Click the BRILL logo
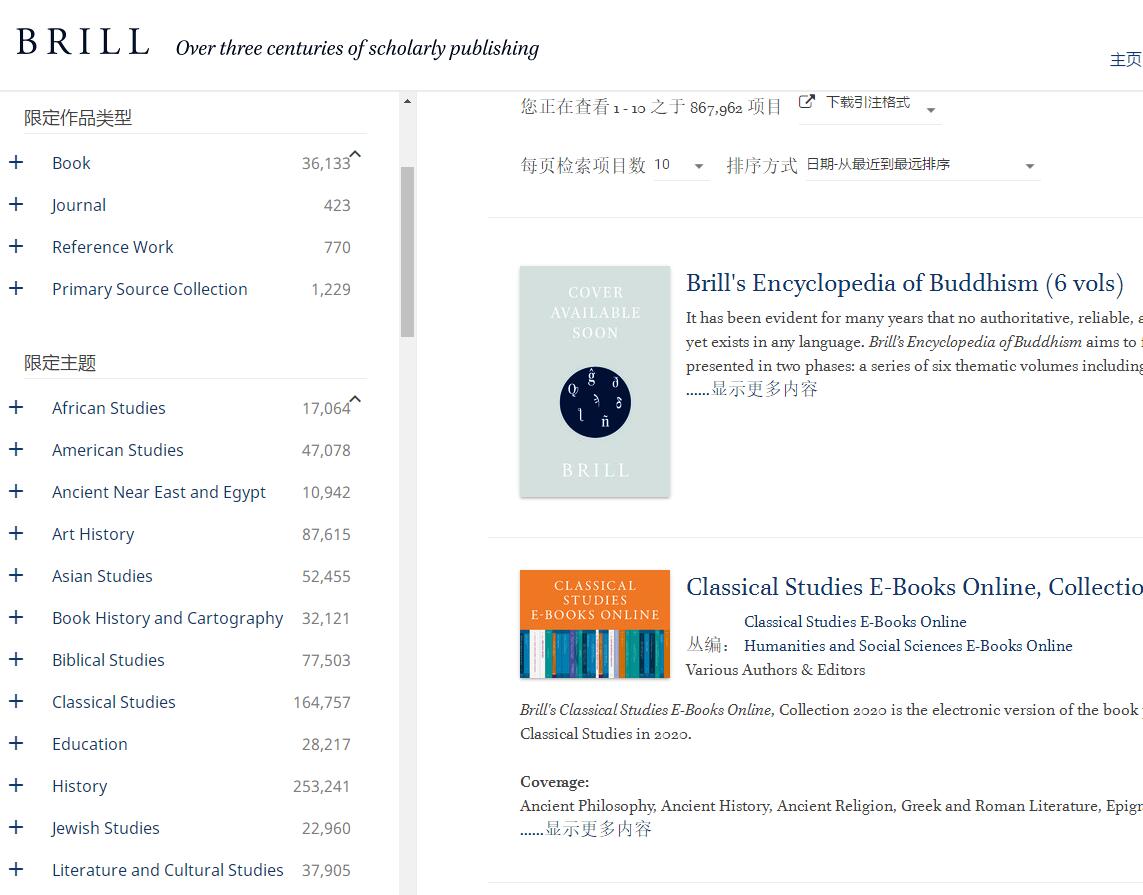The width and height of the screenshot is (1143, 895). pyautogui.click(x=83, y=42)
